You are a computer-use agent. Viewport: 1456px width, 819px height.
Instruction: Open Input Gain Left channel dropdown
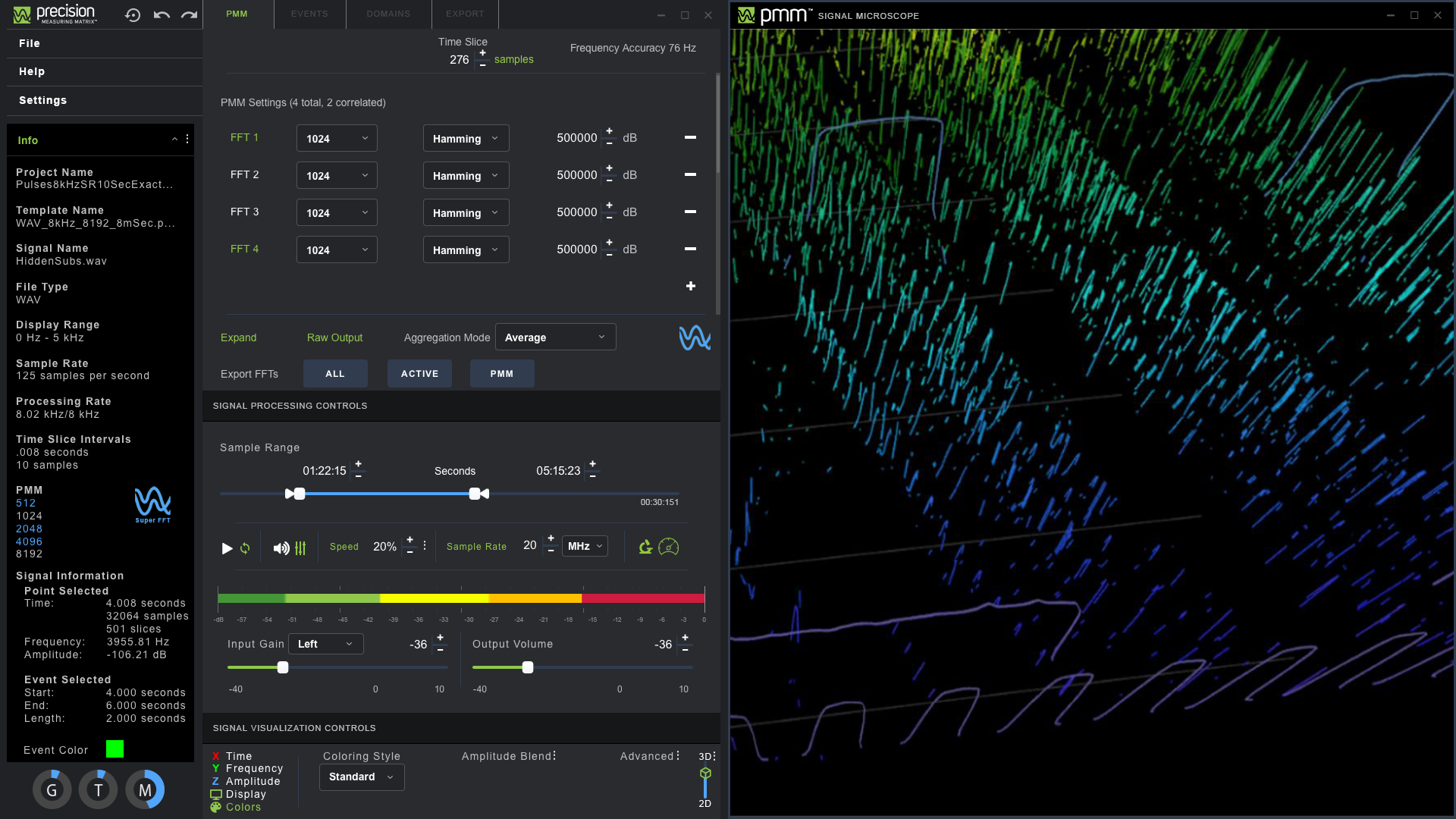[x=326, y=644]
